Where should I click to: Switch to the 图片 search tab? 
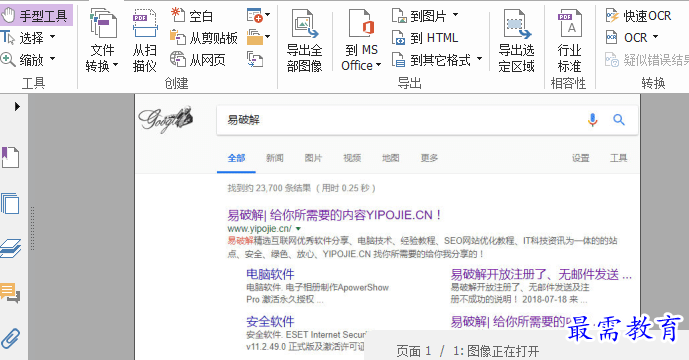coord(313,158)
